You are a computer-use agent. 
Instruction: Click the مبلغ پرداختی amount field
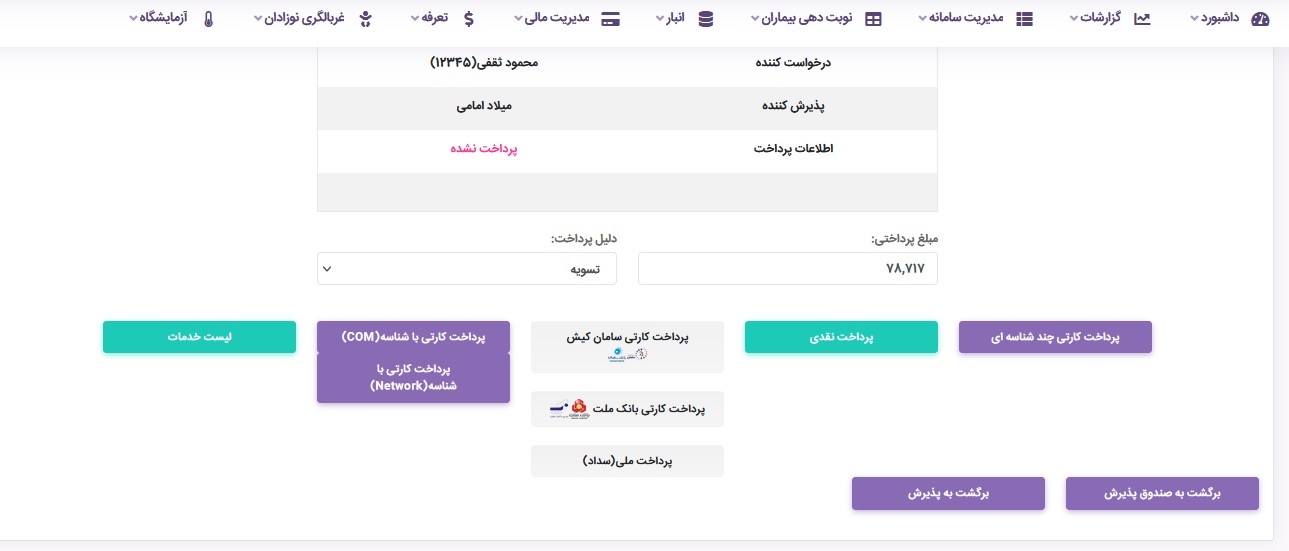point(787,268)
